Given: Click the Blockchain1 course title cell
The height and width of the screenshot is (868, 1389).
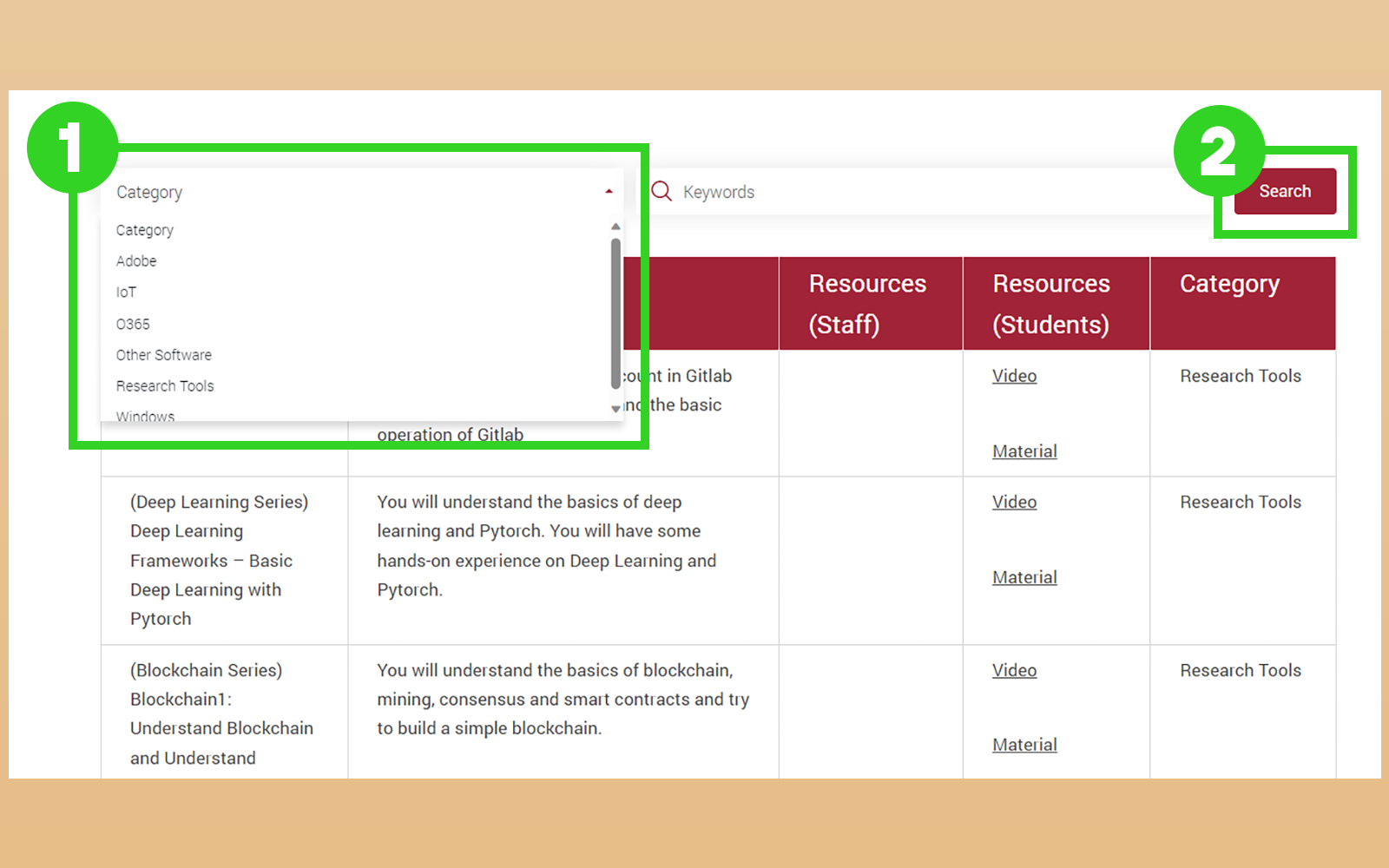Looking at the screenshot, I should click(x=221, y=713).
